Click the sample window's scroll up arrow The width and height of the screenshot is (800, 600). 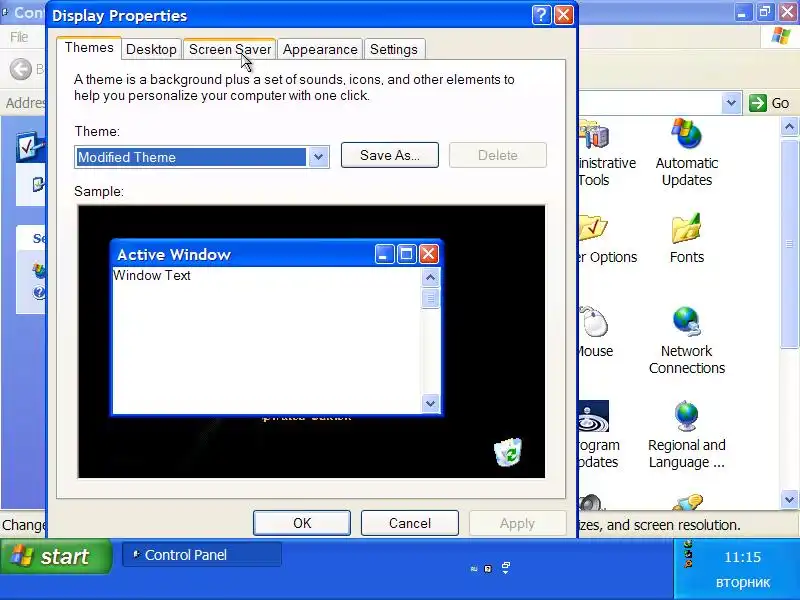(x=430, y=278)
